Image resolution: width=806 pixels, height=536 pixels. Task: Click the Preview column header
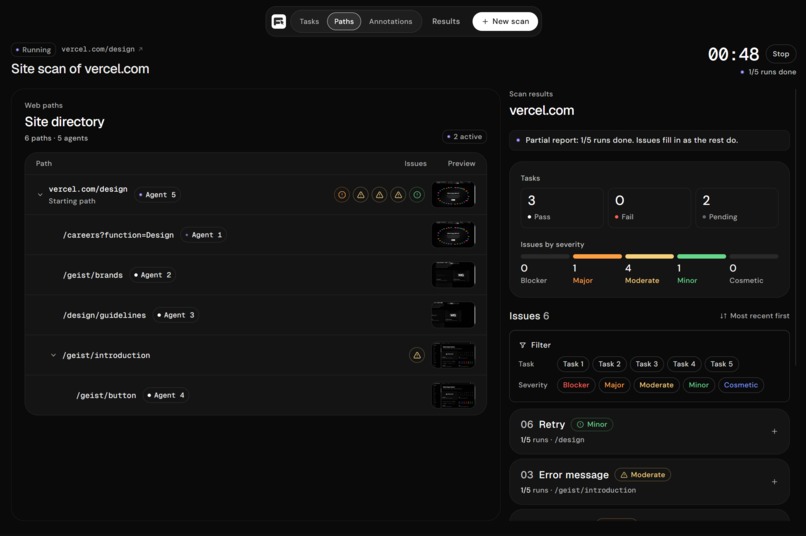click(x=461, y=163)
